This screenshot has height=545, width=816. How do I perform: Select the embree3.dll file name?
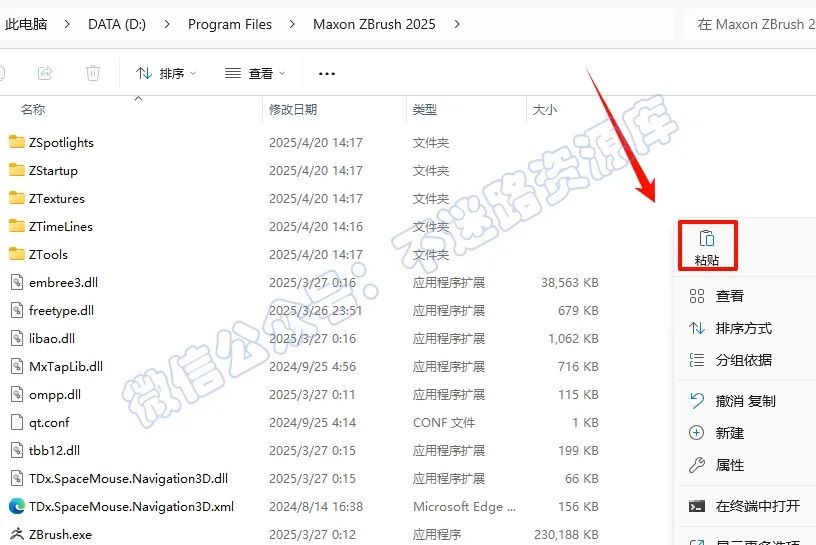click(63, 283)
